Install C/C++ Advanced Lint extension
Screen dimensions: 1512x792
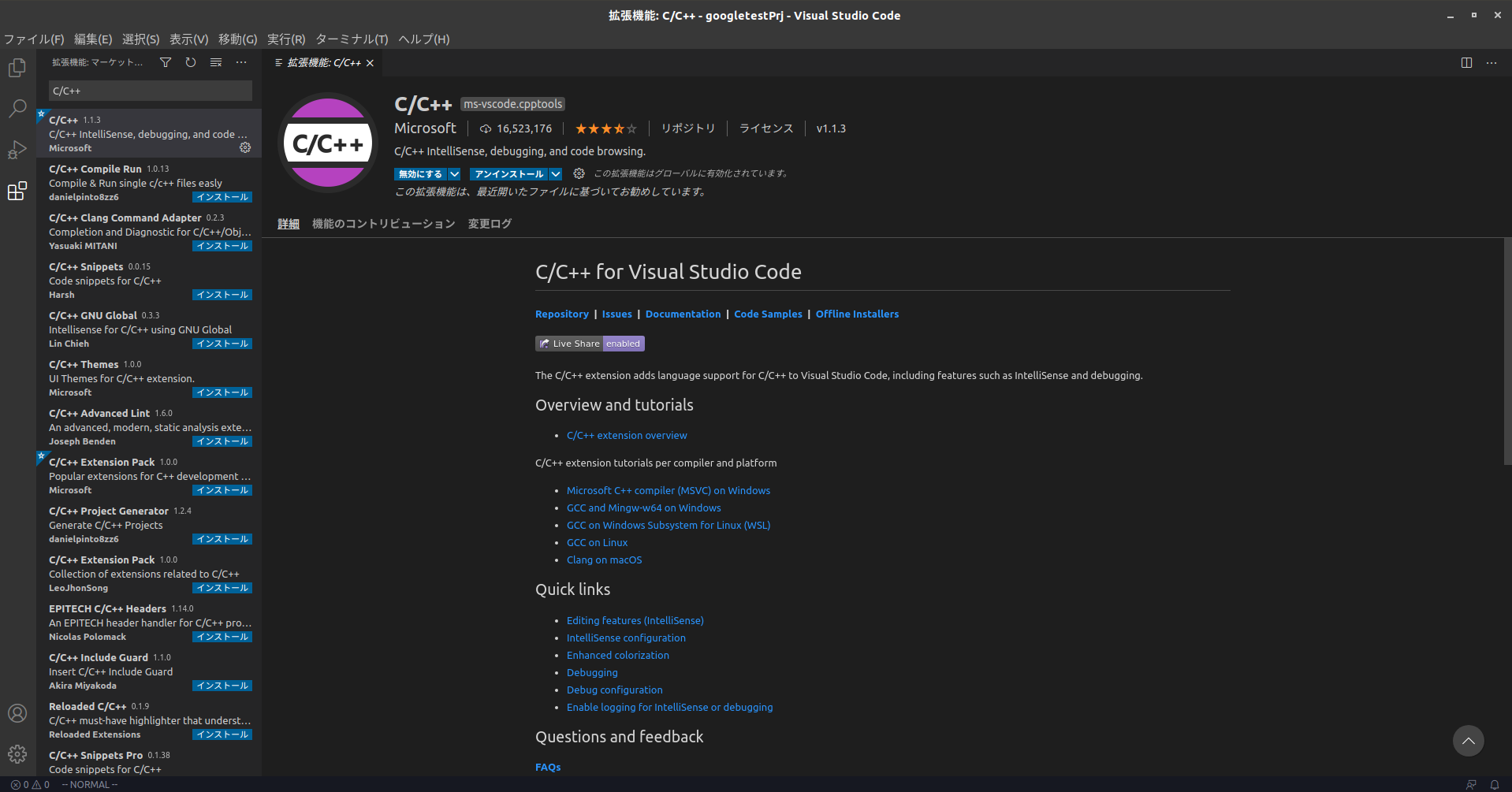pos(222,441)
